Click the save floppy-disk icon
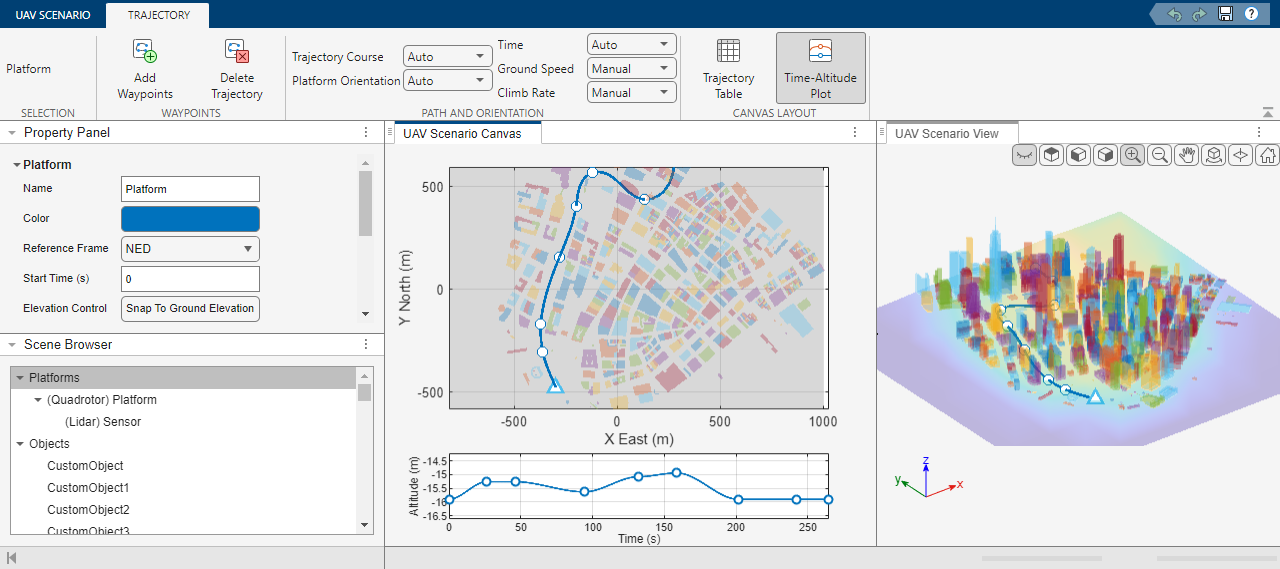Screen dimensions: 1280x569 coord(1225,14)
